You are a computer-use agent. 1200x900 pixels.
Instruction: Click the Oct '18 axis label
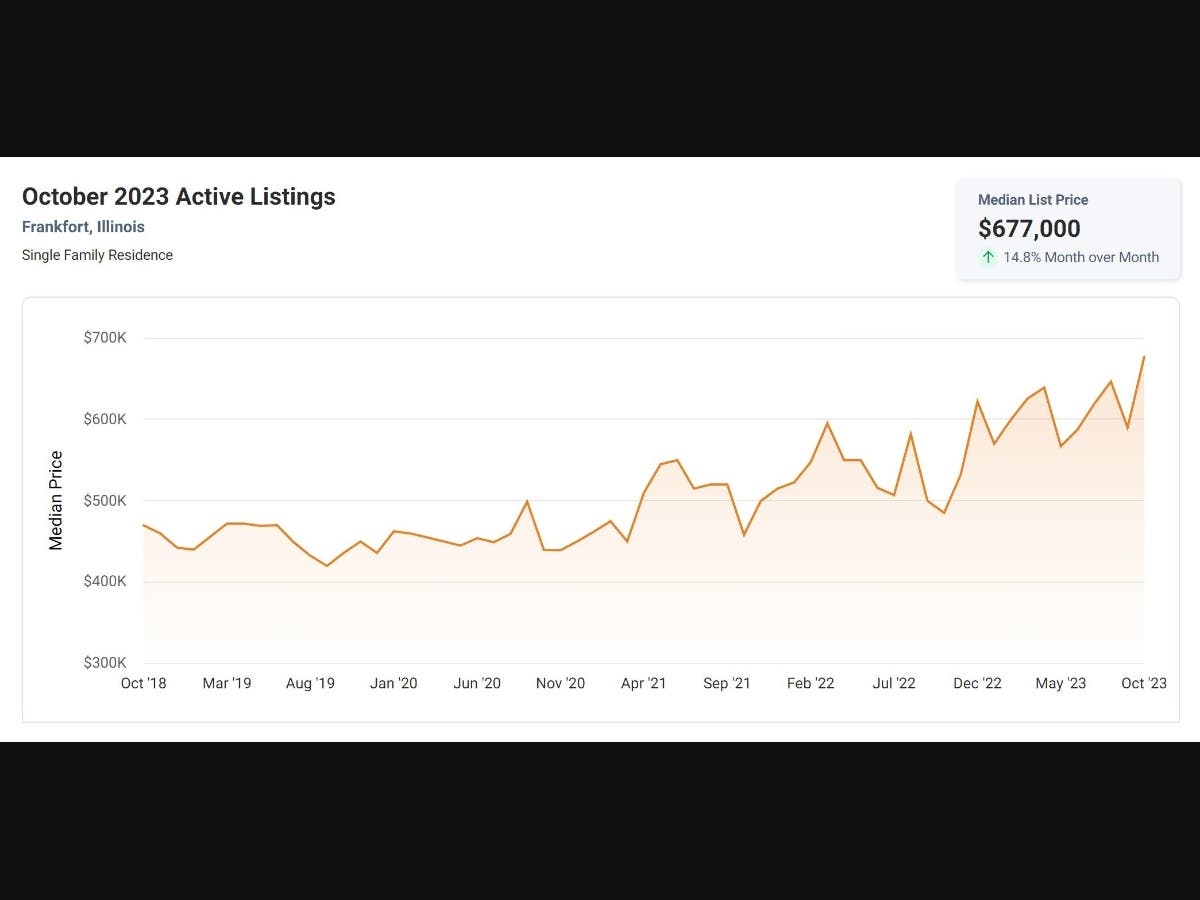pyautogui.click(x=143, y=684)
